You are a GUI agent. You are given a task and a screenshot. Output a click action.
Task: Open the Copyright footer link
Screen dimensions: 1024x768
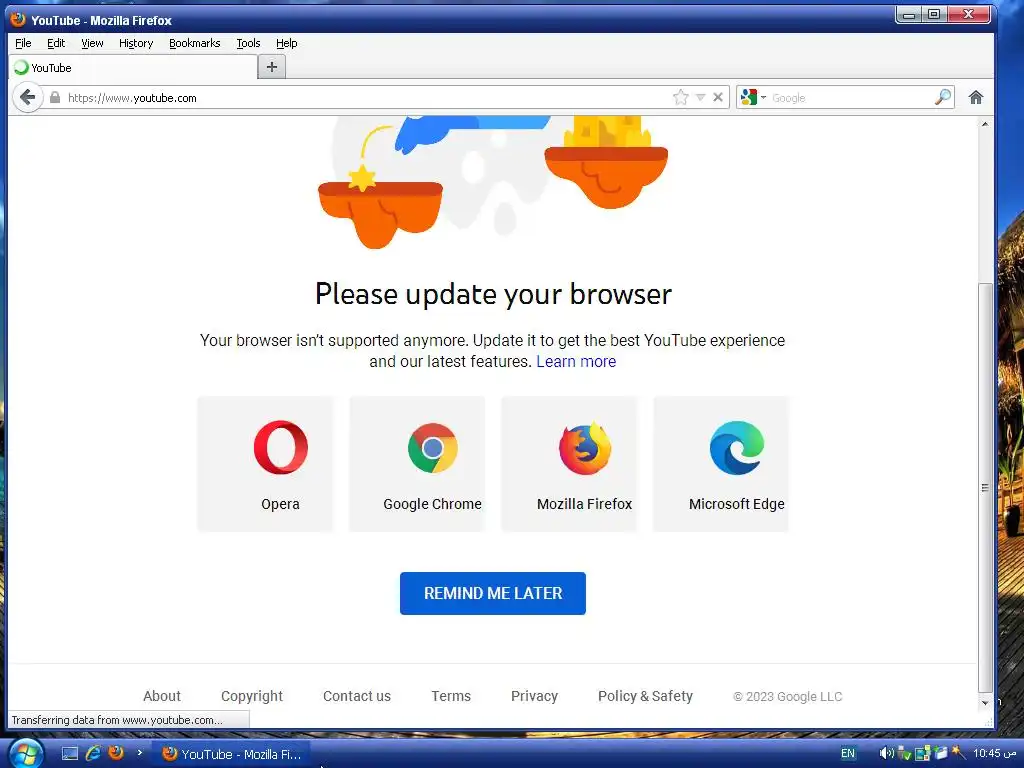[251, 696]
